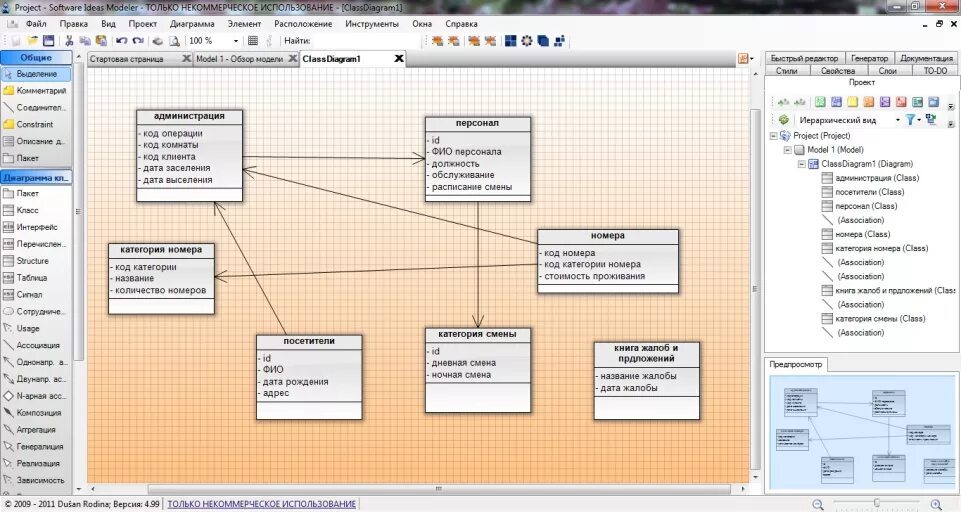
Task: Click the green refresh icon in Project panel
Action: [783, 120]
